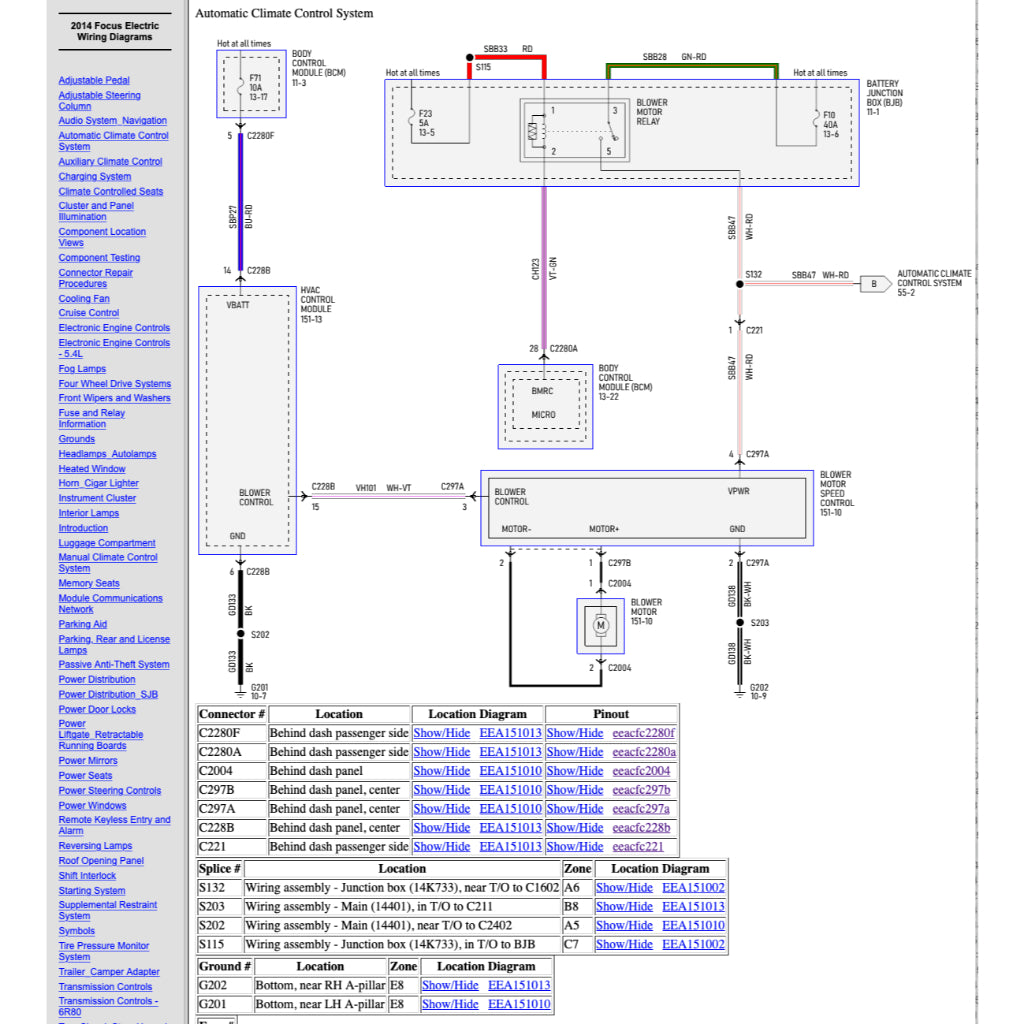Open EEA151002 link for splice S132
Viewport: 1024px width, 1024px height.
[693, 887]
